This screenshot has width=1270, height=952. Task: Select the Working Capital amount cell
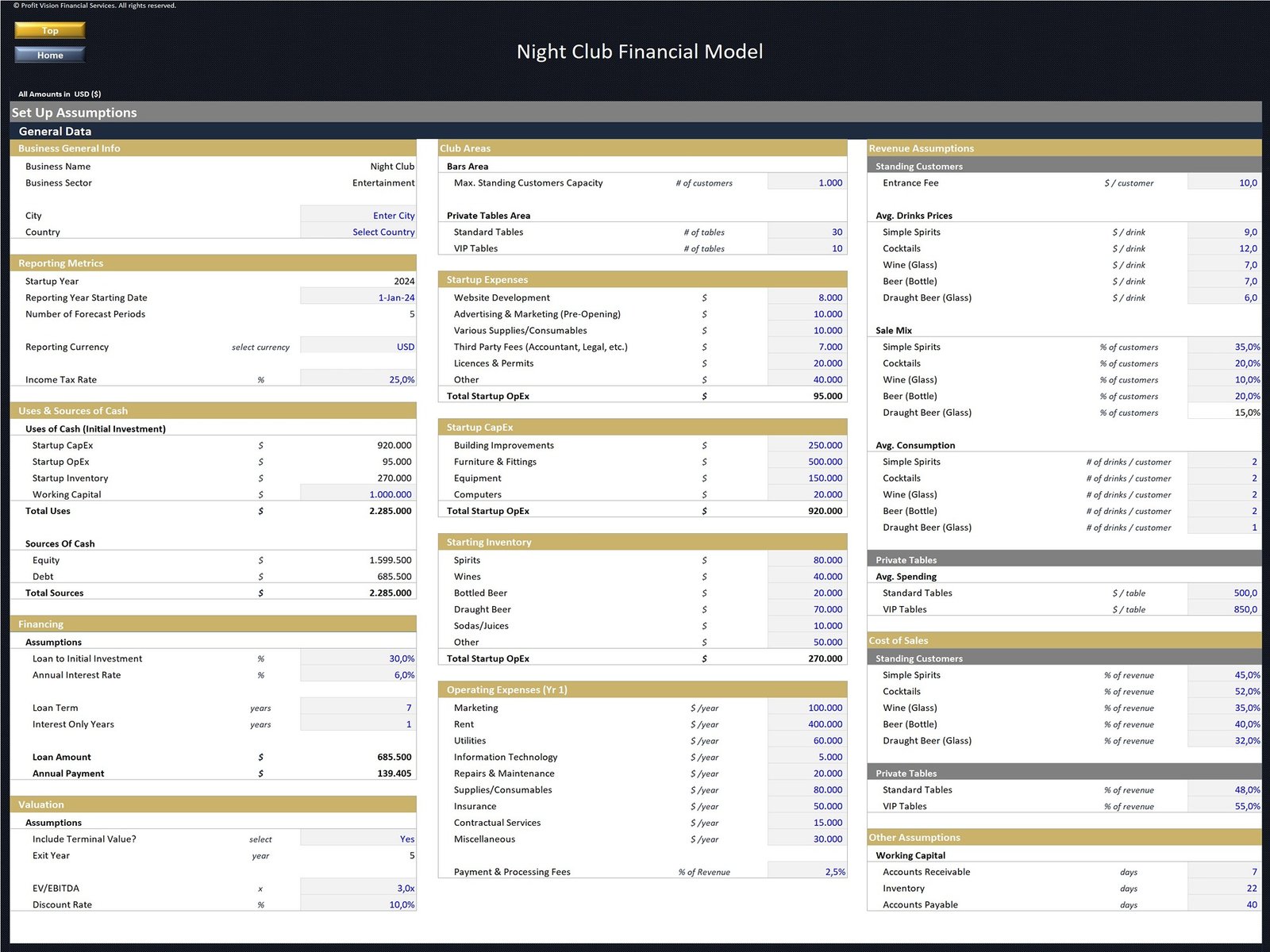tap(358, 495)
